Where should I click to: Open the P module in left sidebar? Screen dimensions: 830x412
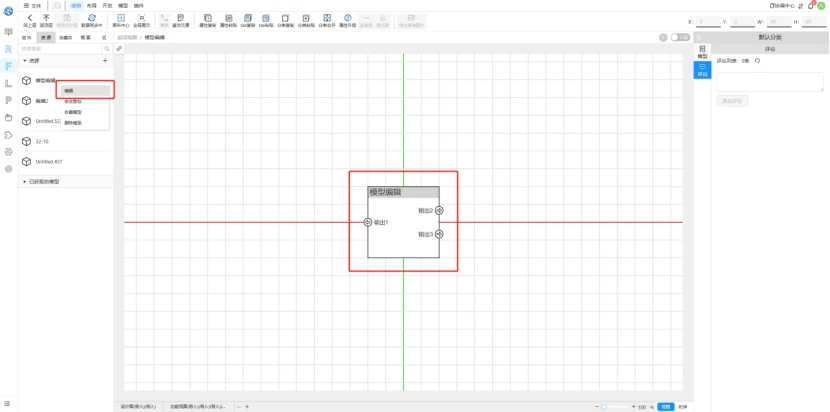(x=8, y=100)
